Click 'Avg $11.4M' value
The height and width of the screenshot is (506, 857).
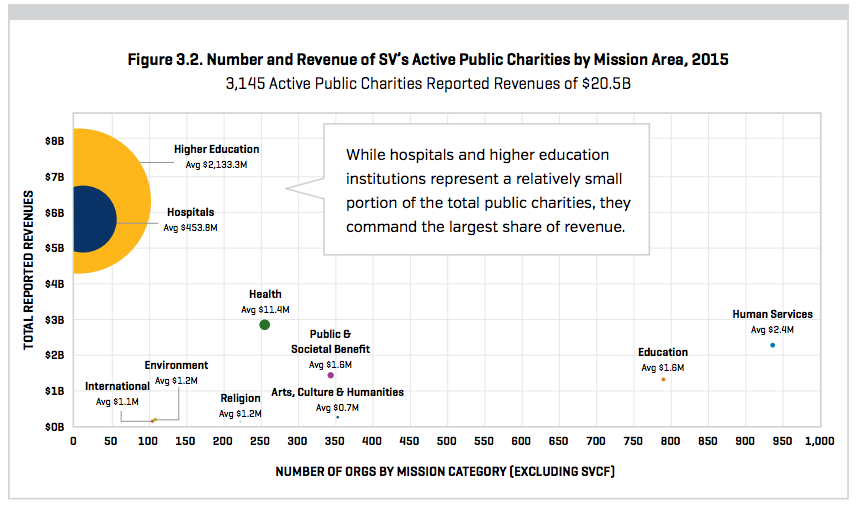(x=265, y=309)
